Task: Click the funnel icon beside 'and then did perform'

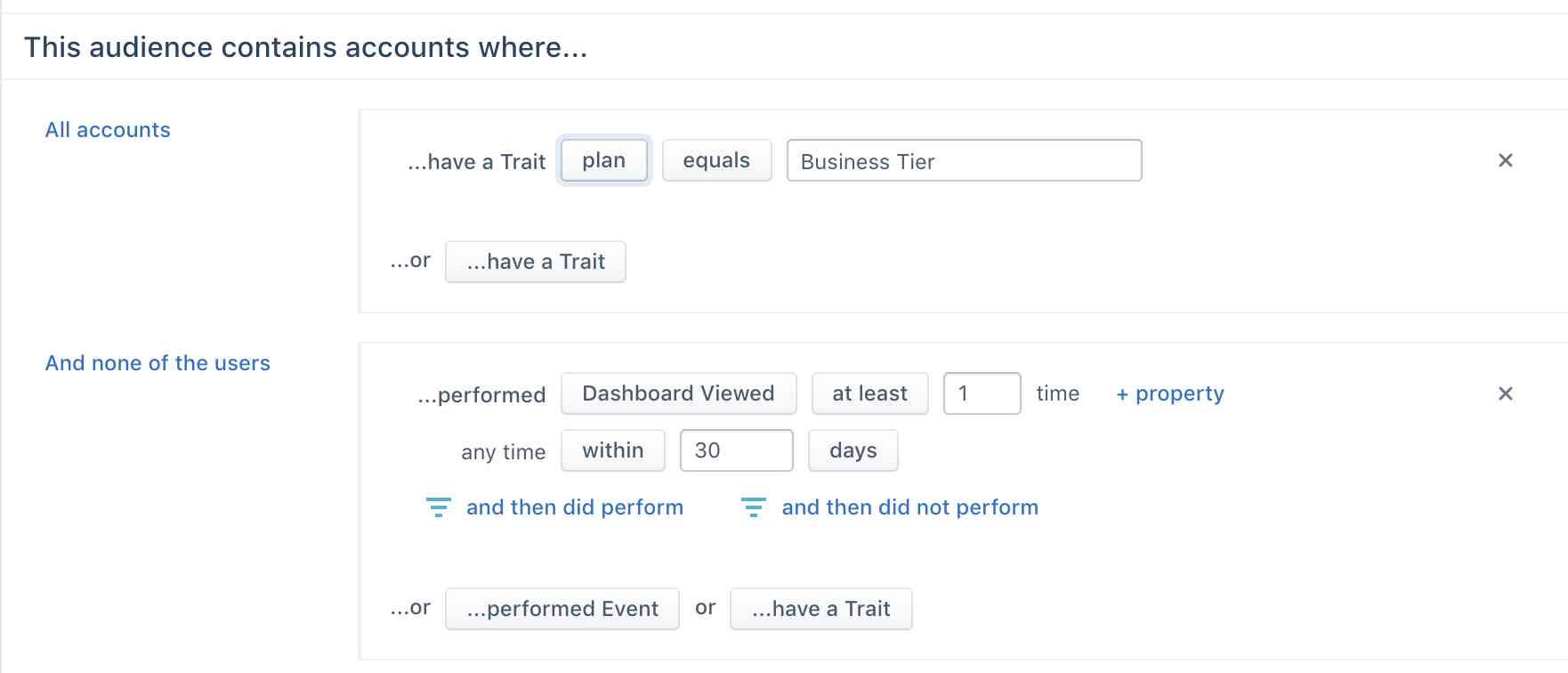Action: tap(438, 507)
